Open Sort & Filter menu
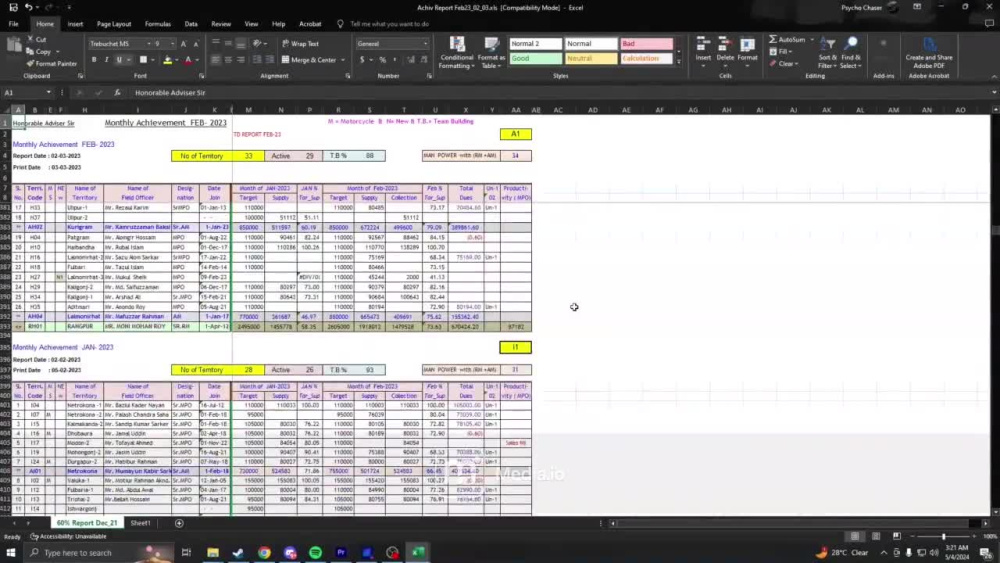 click(x=827, y=53)
